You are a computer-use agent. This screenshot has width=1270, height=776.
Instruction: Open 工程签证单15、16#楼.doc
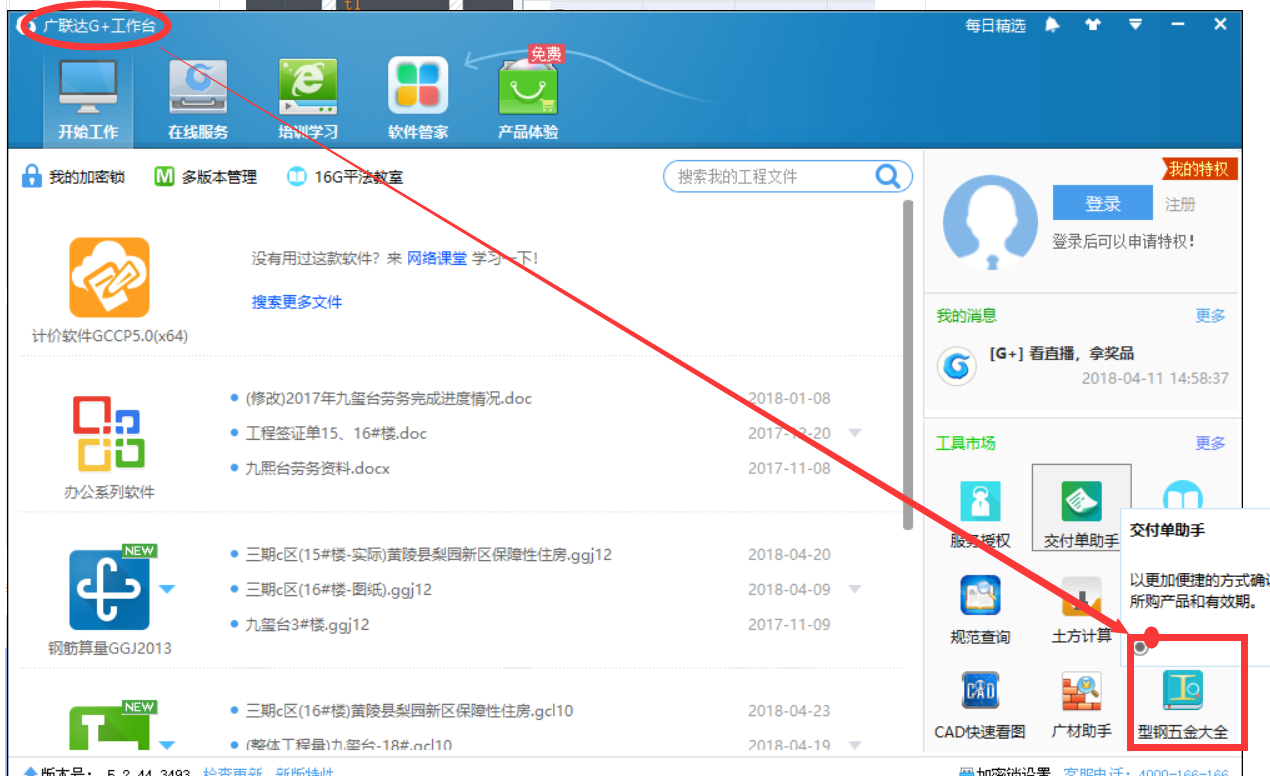pyautogui.click(x=336, y=433)
